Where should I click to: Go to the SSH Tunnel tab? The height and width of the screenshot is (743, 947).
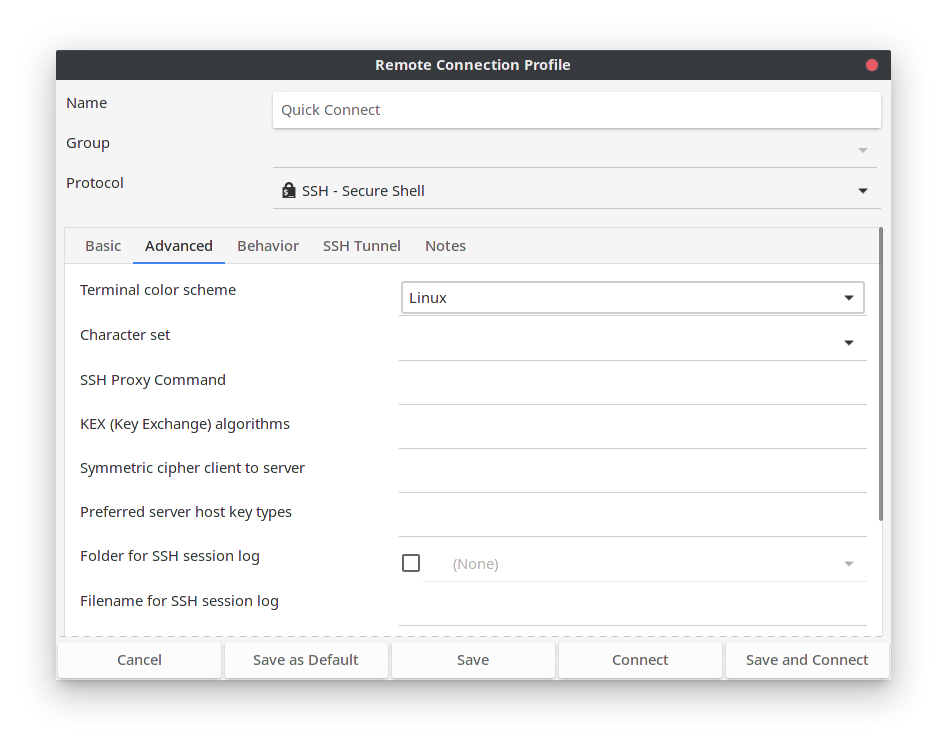362,246
